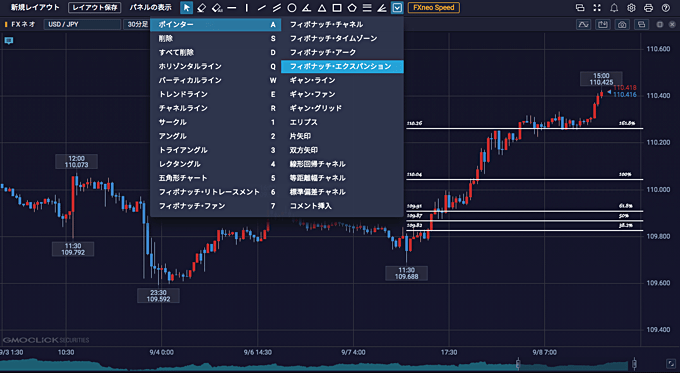Viewport: 680px width, 373px height.
Task: Select the Fibonacci fan toolbar icon
Action: (382, 8)
